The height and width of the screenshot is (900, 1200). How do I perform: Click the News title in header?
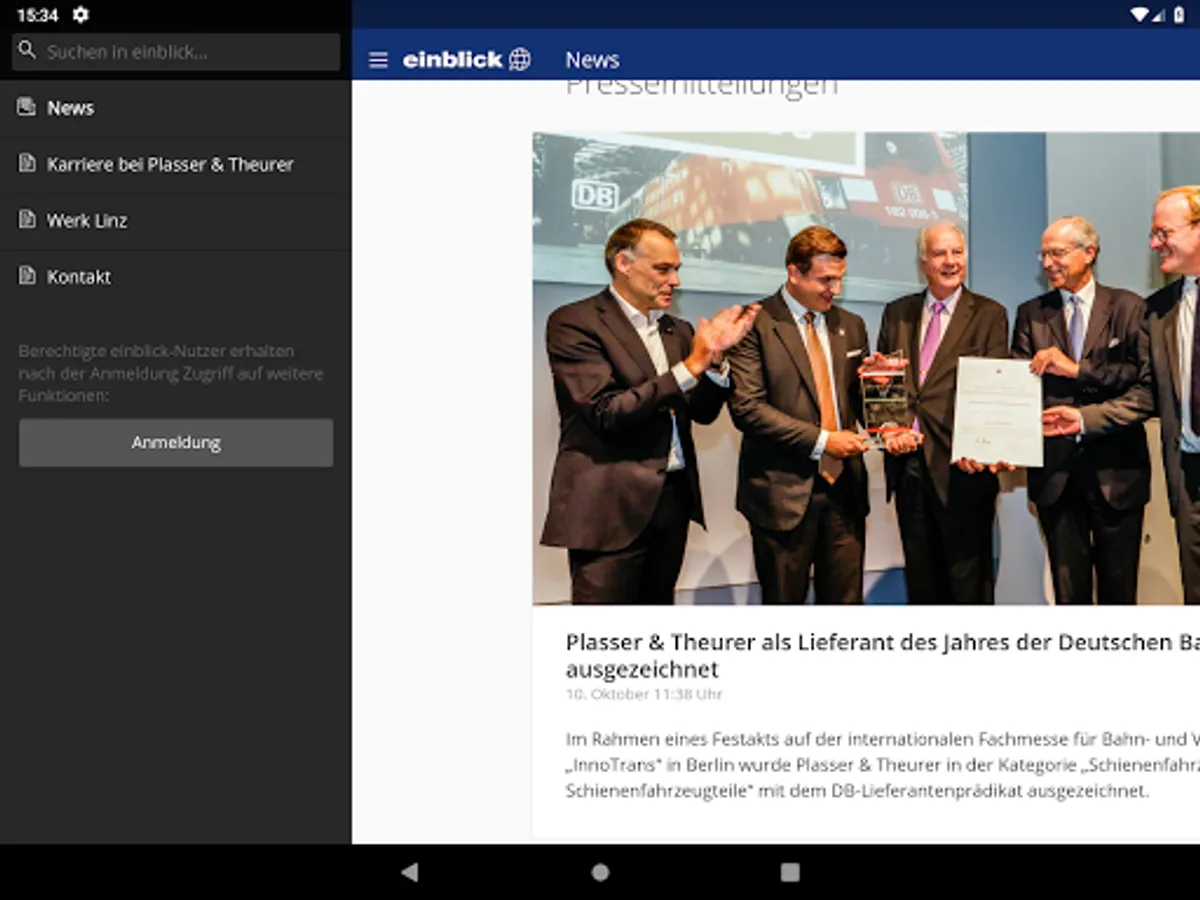[592, 60]
